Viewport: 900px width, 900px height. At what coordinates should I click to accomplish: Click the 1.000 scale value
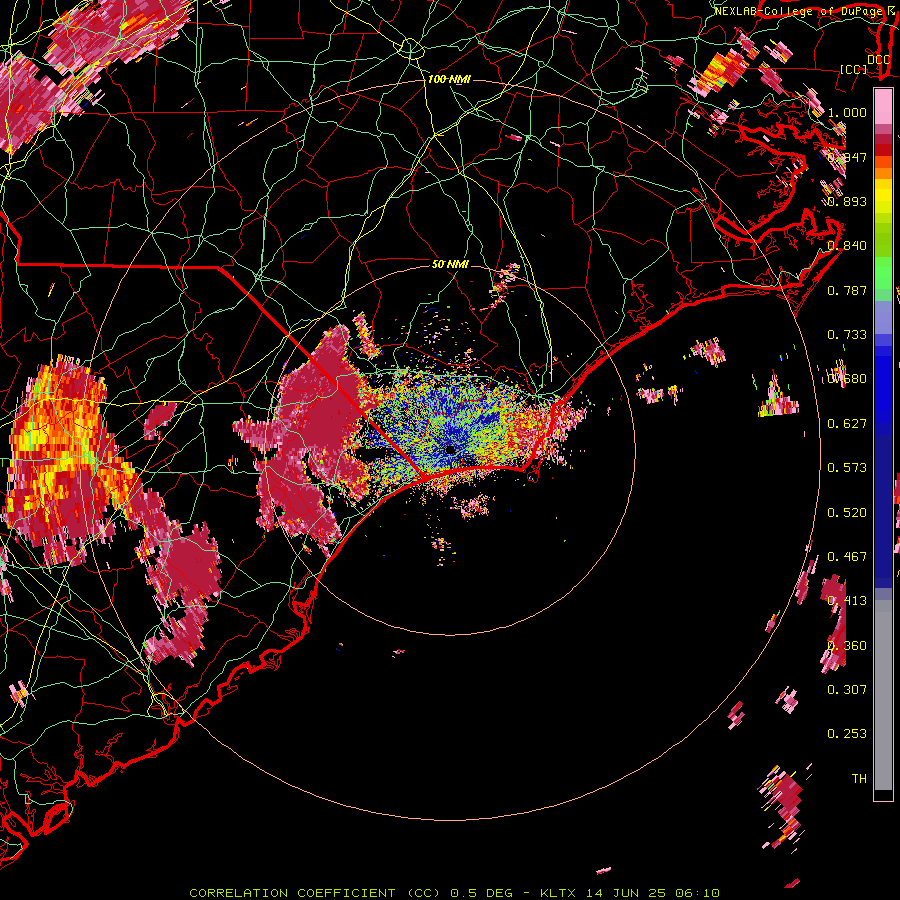click(847, 112)
